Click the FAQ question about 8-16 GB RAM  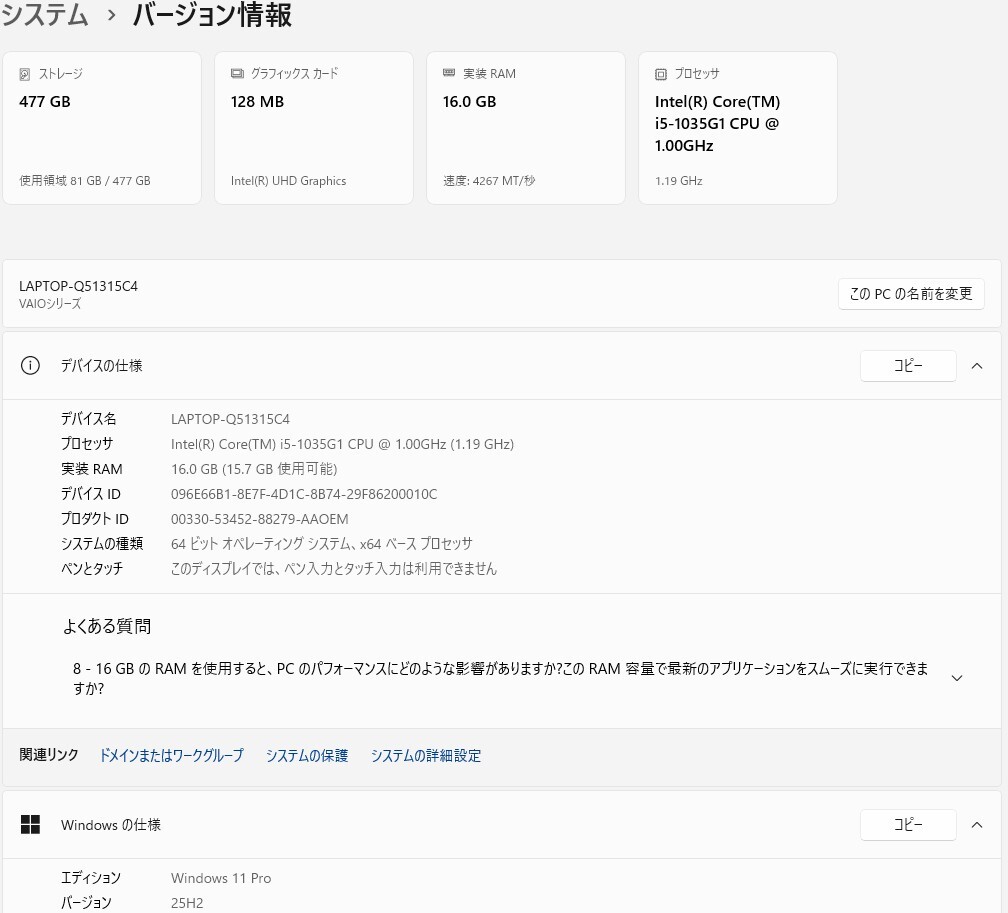click(500, 678)
